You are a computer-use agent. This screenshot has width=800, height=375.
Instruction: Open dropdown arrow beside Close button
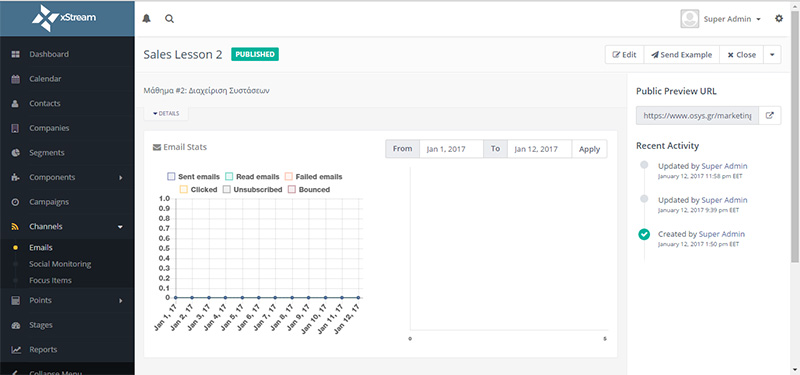point(772,55)
